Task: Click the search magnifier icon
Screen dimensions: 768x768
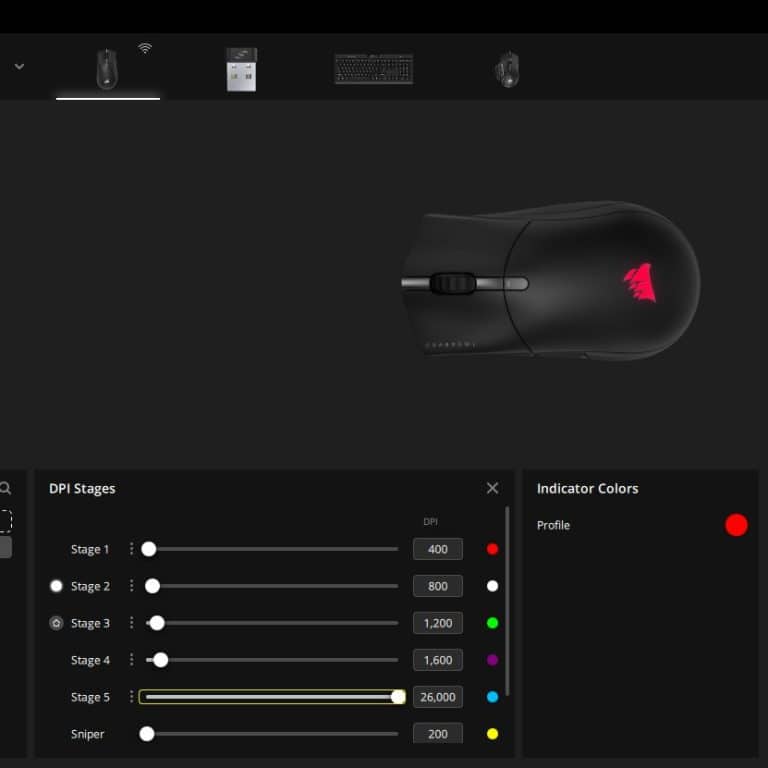Action: [5, 488]
